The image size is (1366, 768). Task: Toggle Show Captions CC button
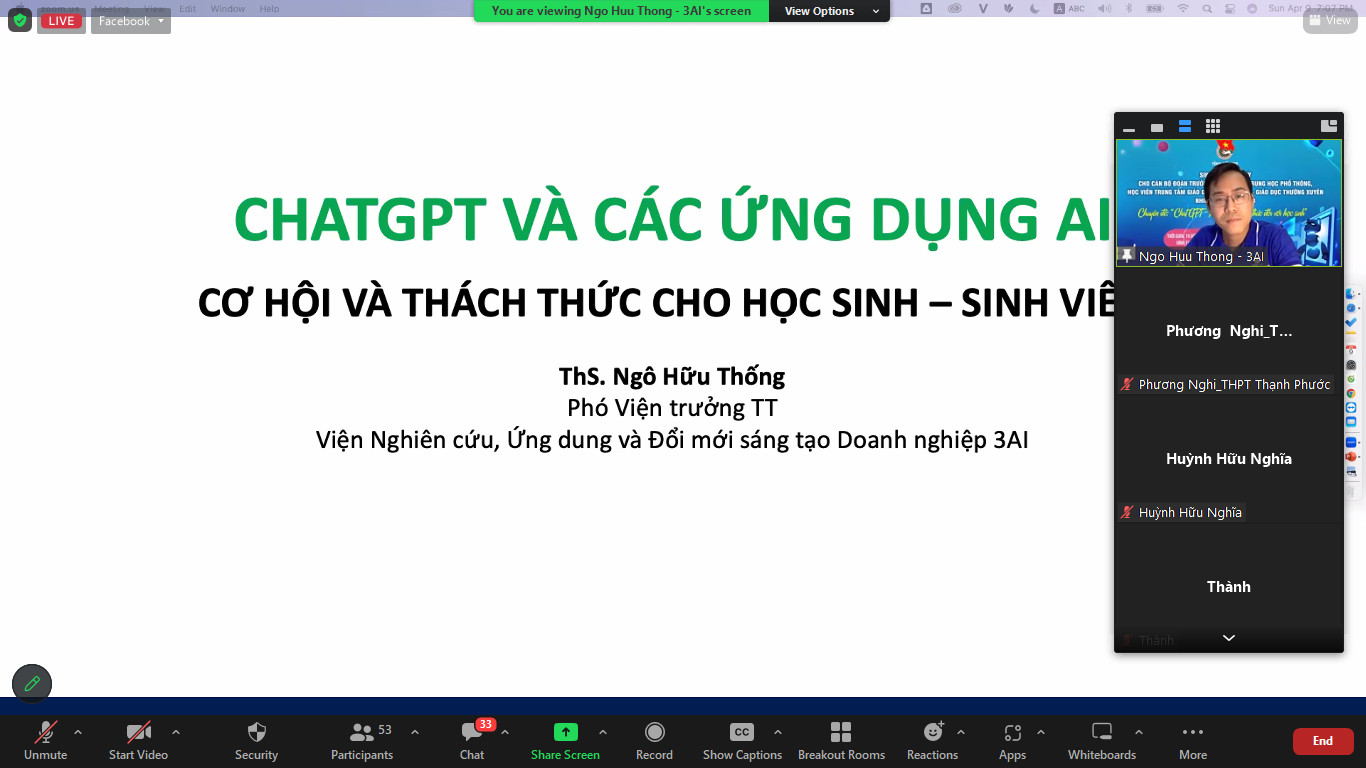[742, 739]
